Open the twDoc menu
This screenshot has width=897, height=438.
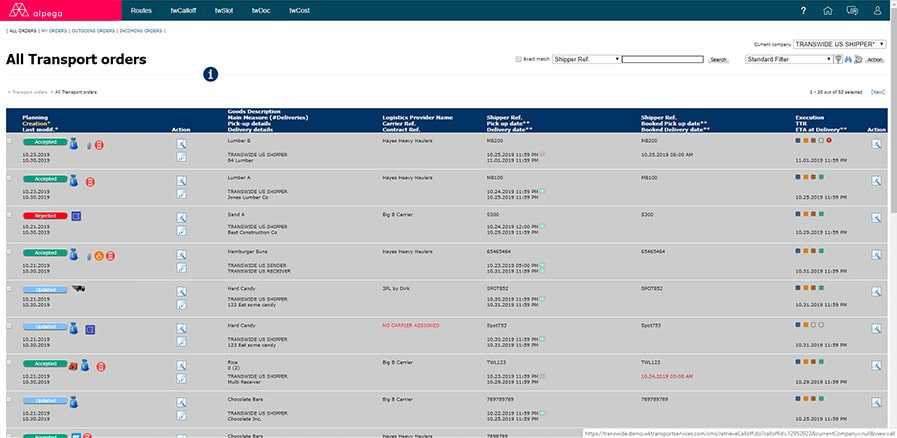261,10
